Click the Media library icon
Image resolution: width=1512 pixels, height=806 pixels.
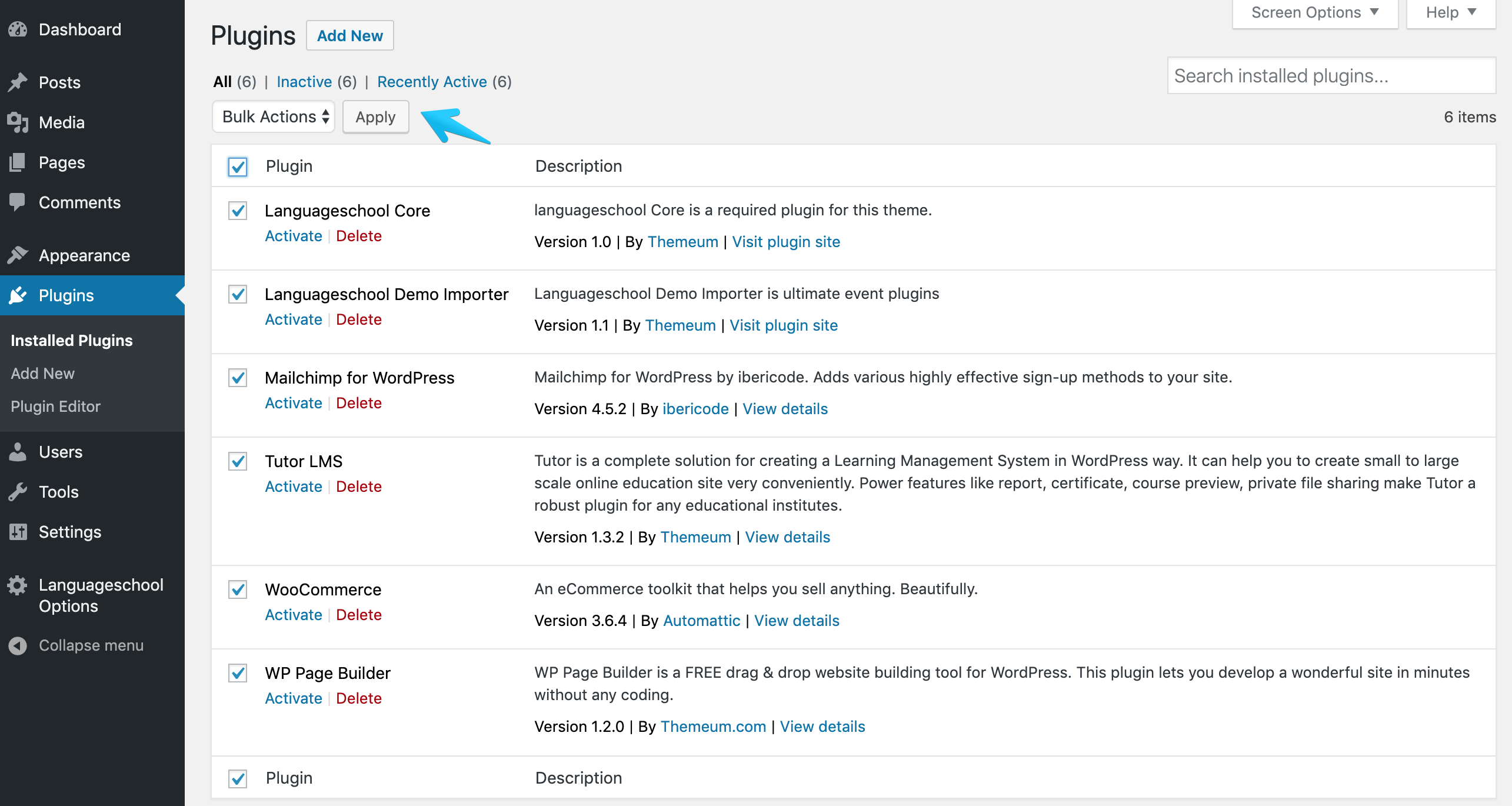coord(18,122)
